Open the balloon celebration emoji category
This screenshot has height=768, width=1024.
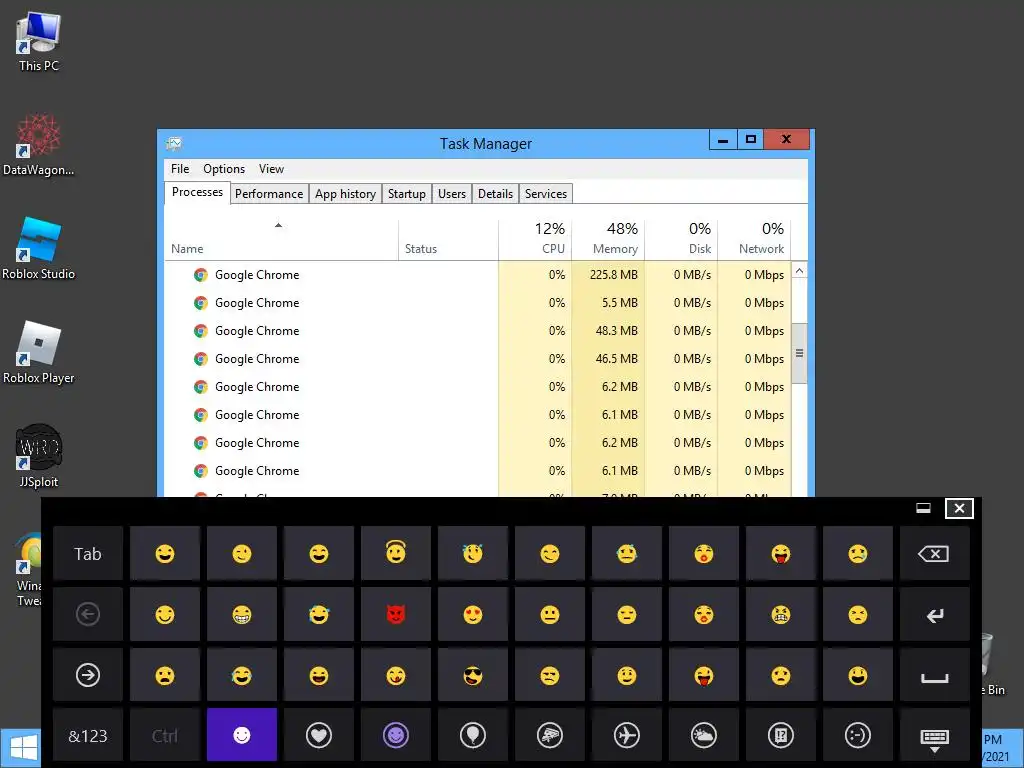[x=473, y=735]
